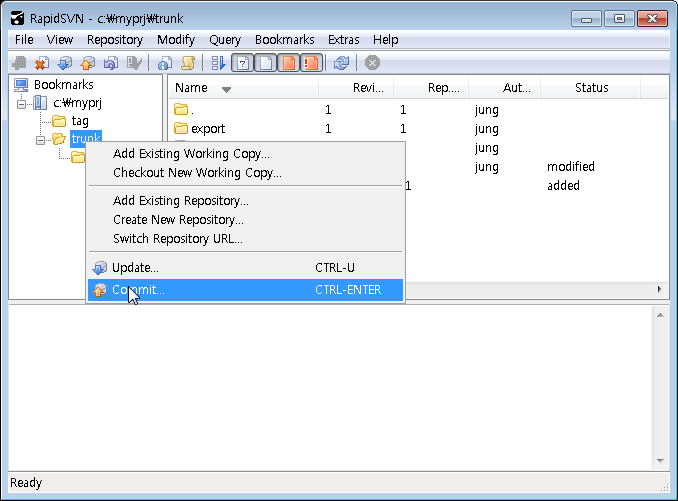The image size is (678, 501).
Task: Toggle show unversioned files button
Action: (243, 63)
